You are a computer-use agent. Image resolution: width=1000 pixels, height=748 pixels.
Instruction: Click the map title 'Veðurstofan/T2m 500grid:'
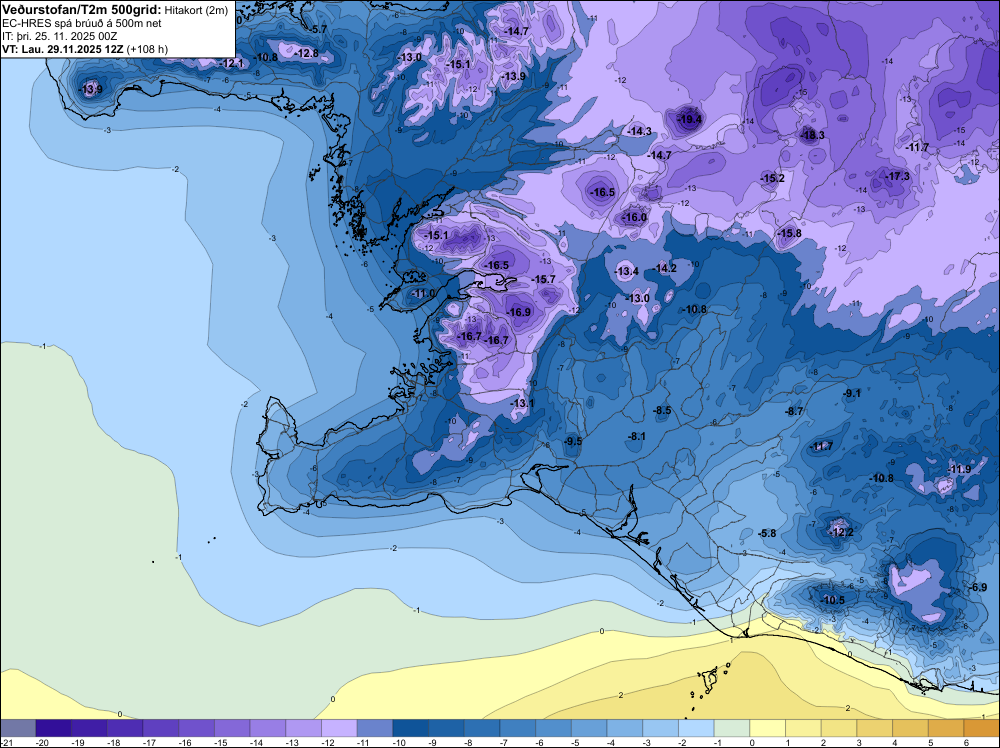(x=82, y=10)
